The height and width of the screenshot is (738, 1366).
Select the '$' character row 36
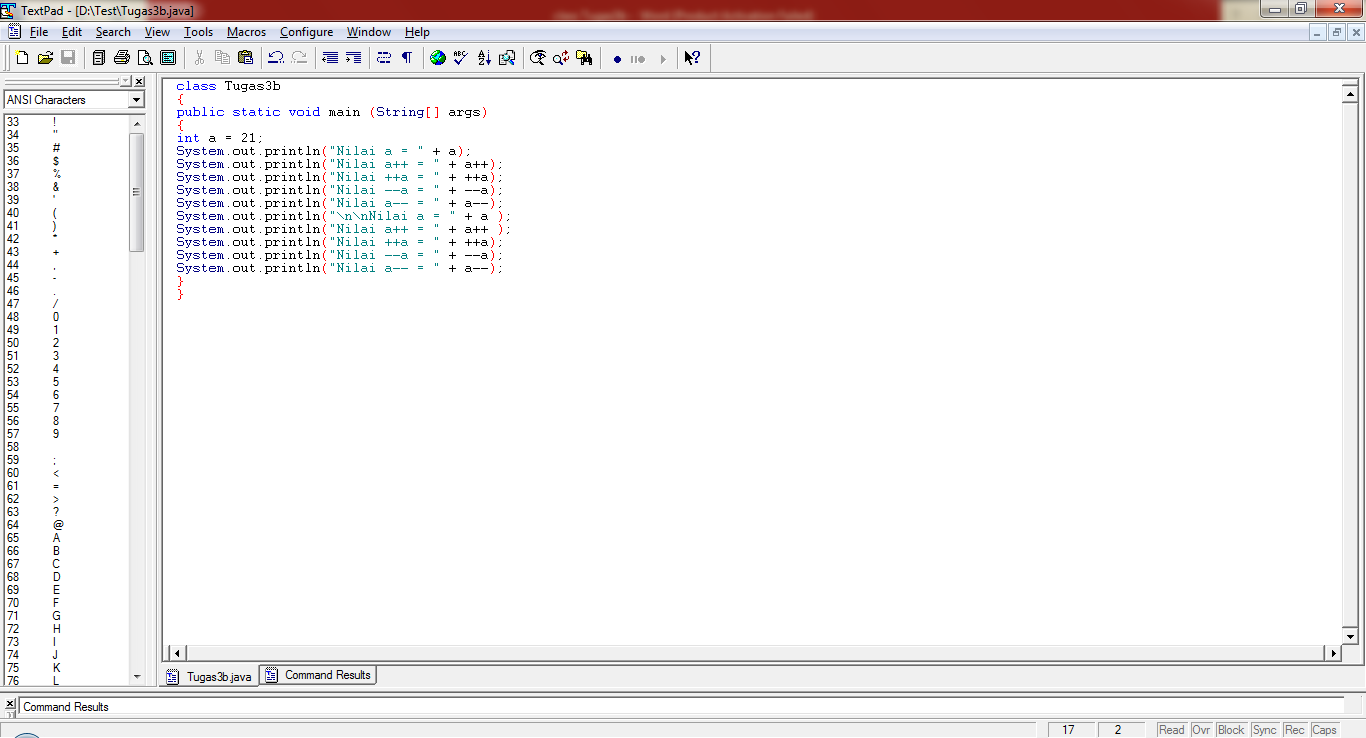tap(66, 160)
